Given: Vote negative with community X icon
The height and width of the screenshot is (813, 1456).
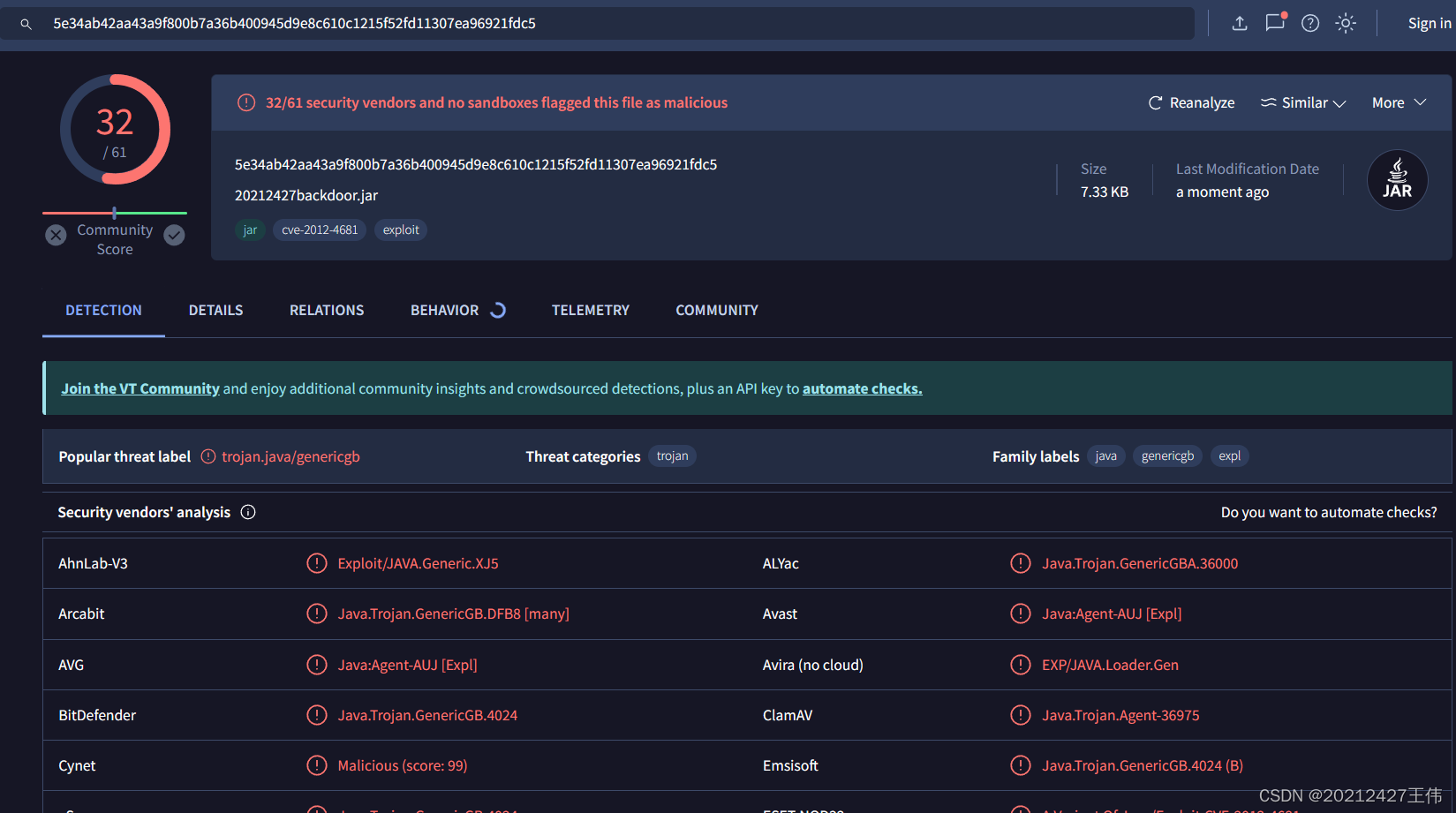Looking at the screenshot, I should click(56, 235).
